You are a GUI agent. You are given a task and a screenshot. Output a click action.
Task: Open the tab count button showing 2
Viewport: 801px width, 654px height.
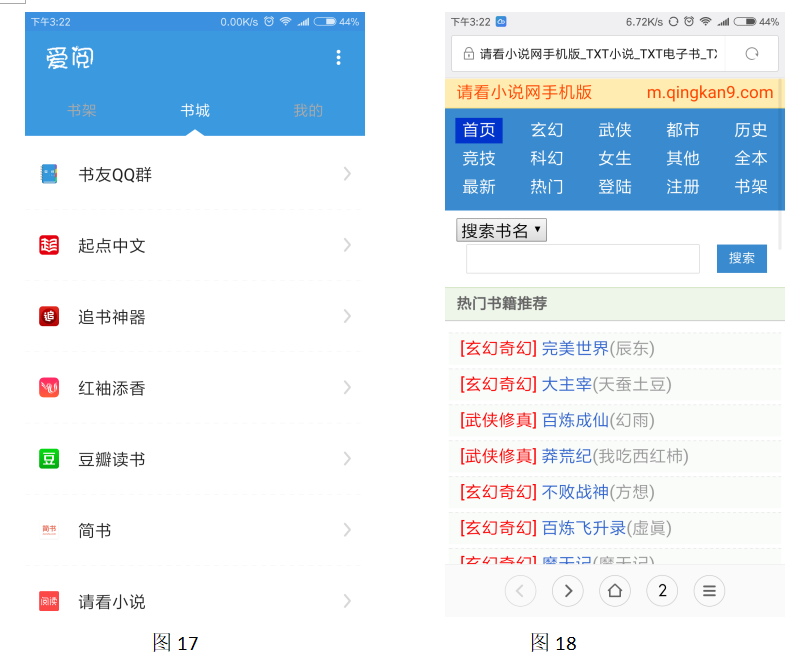coord(662,591)
